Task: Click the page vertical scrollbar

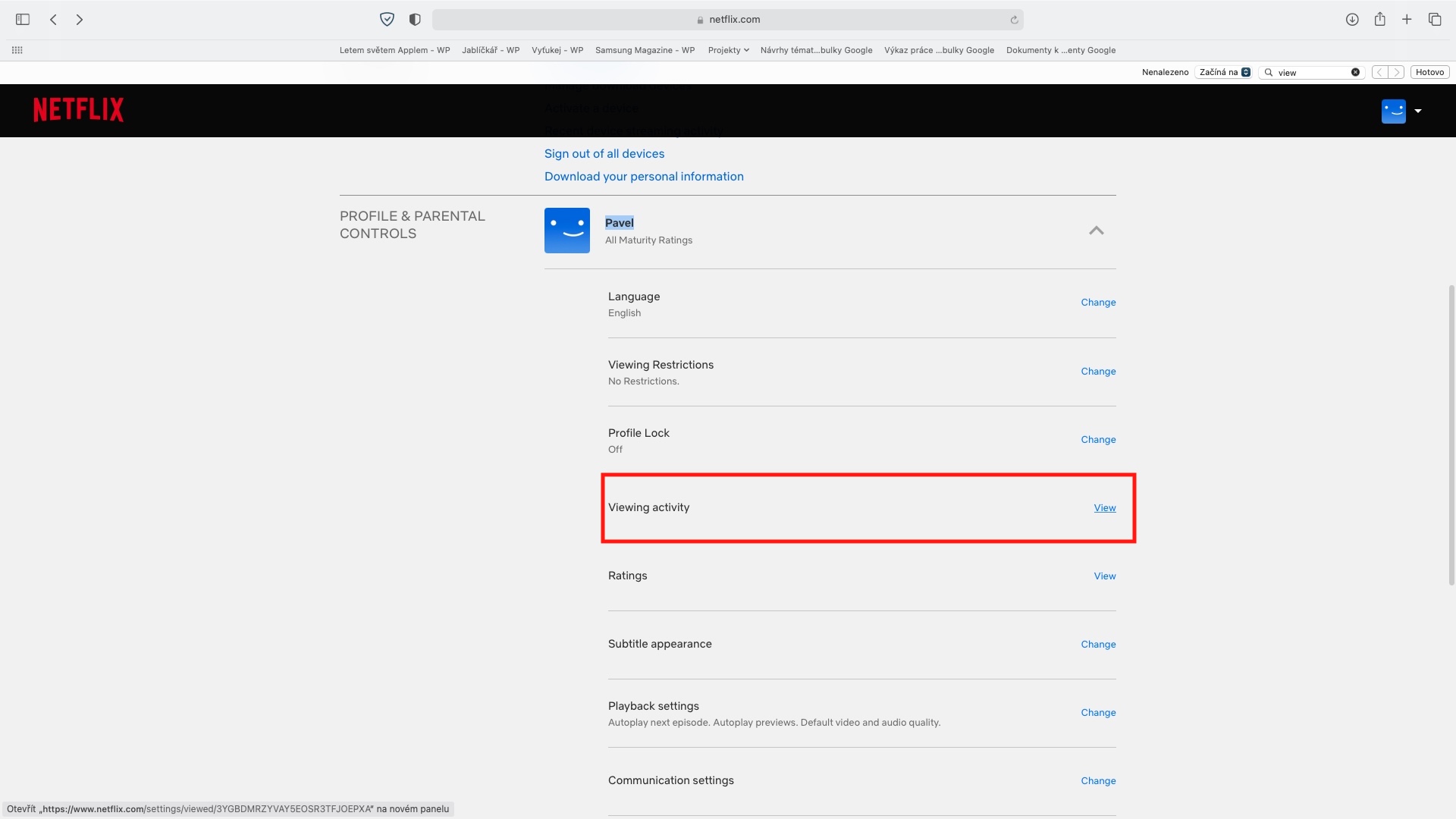Action: (x=1451, y=434)
